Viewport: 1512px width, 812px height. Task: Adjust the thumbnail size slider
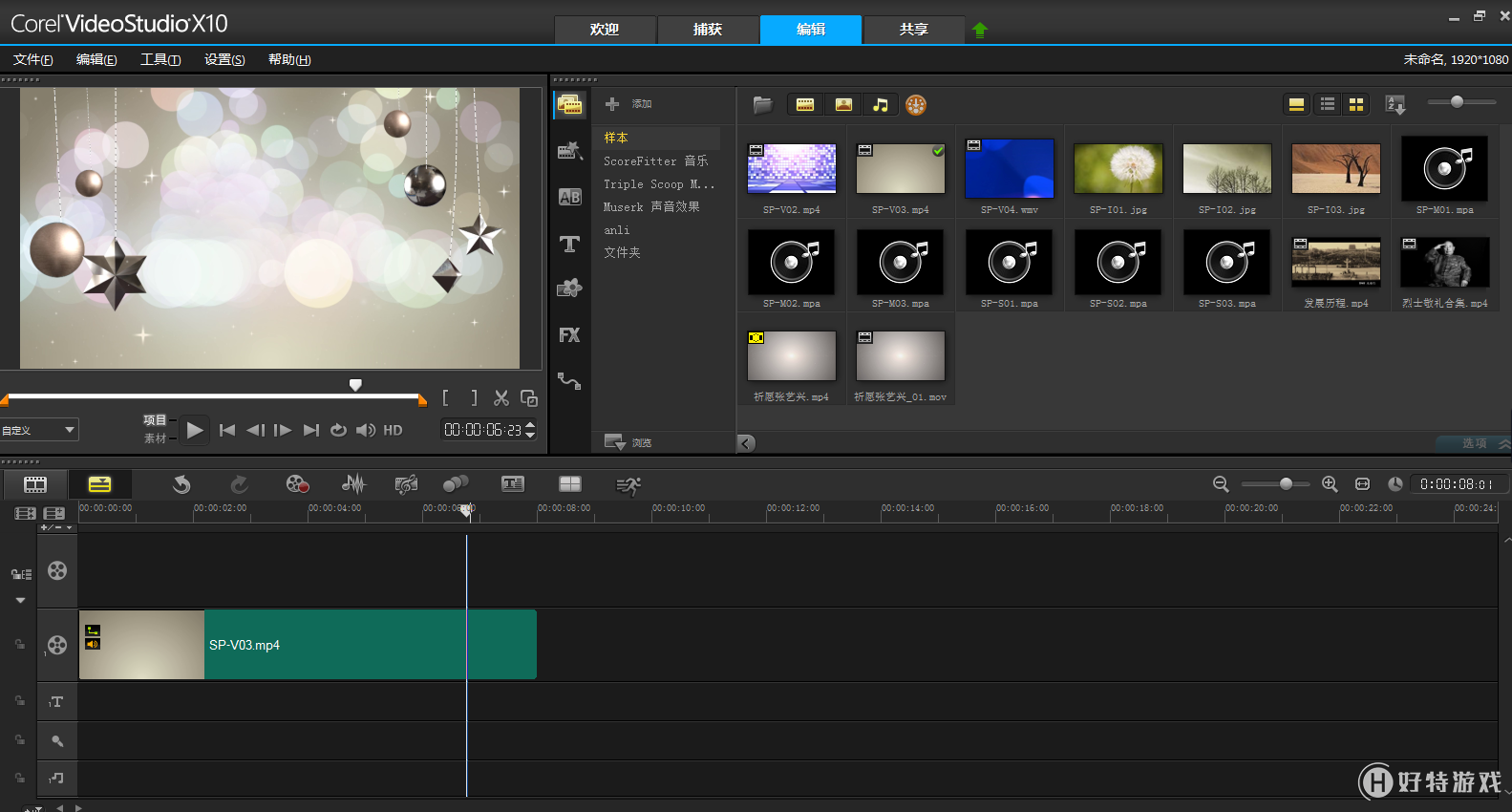pyautogui.click(x=1458, y=101)
